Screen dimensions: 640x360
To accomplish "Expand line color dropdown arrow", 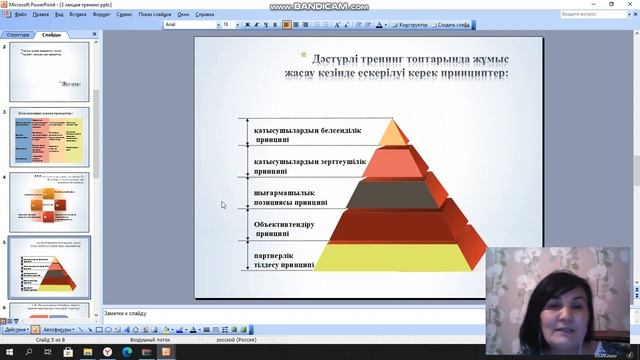I will pyautogui.click(x=186, y=330).
